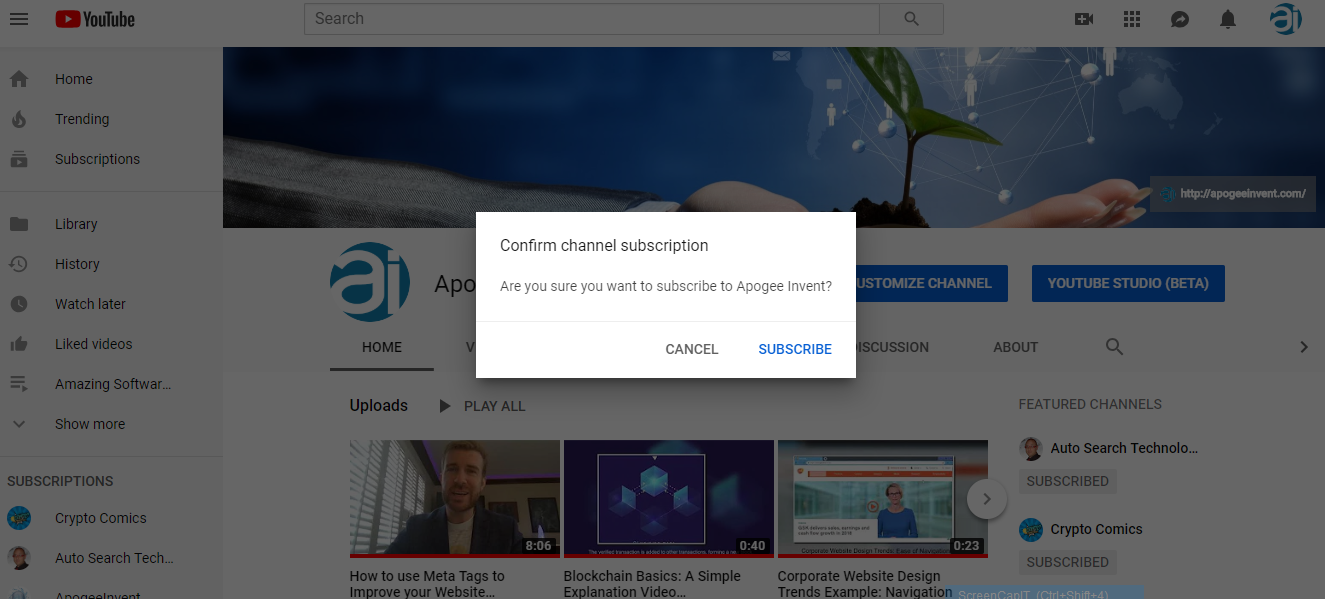Viewport: 1325px width, 599px height.
Task: Open Liked videos in the sidebar
Action: (x=93, y=344)
